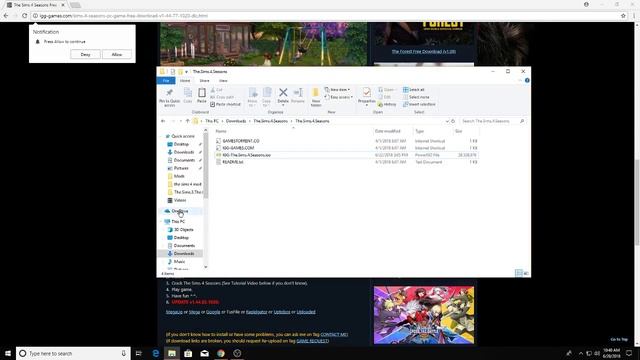Click Copy path in Clipboard group
Screen dimensions: 640x360
click(222, 97)
